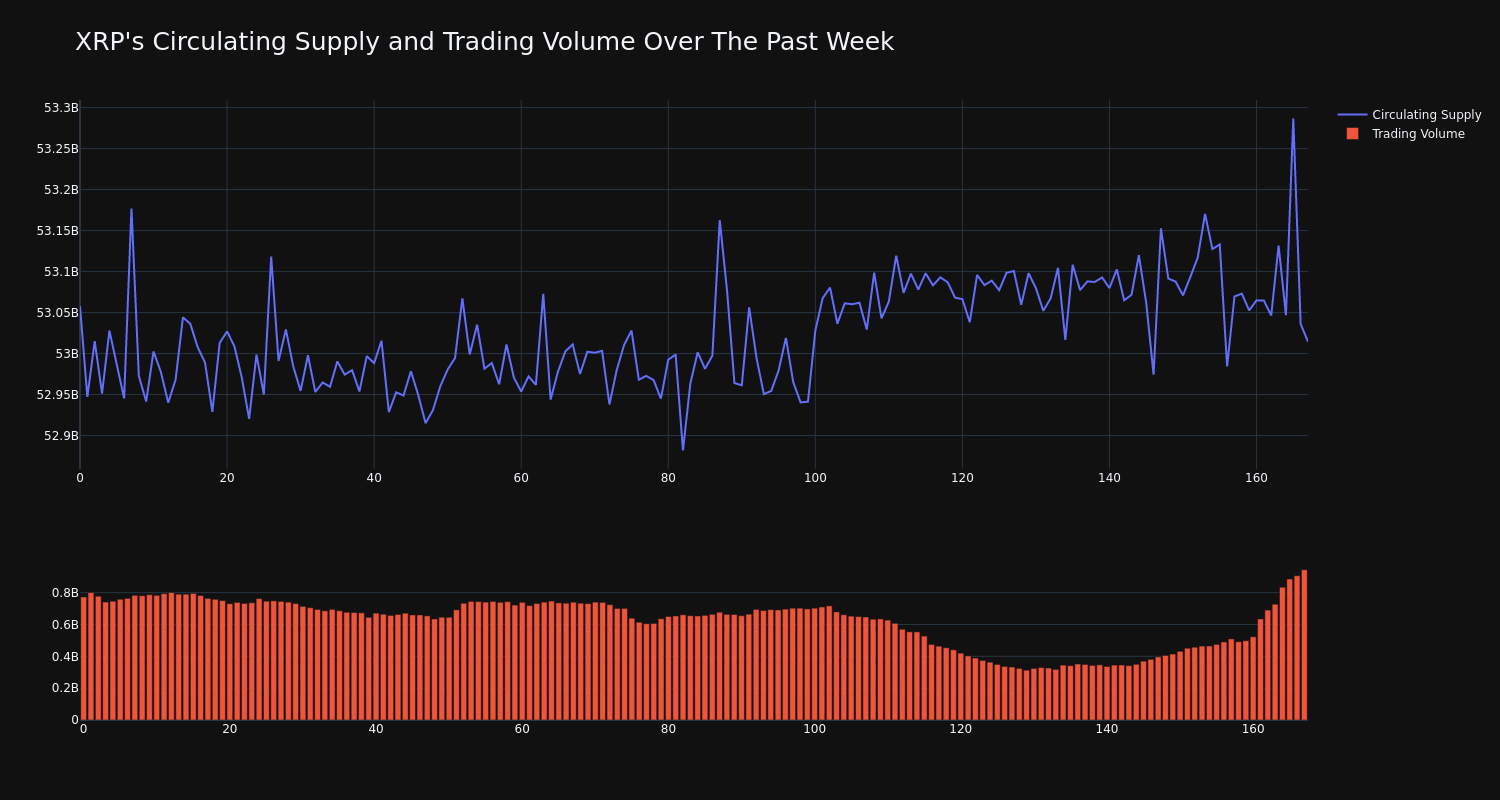Screen dimensions: 1500x800
Task: Click x-axis label 100 under supply chart
Action: (815, 478)
